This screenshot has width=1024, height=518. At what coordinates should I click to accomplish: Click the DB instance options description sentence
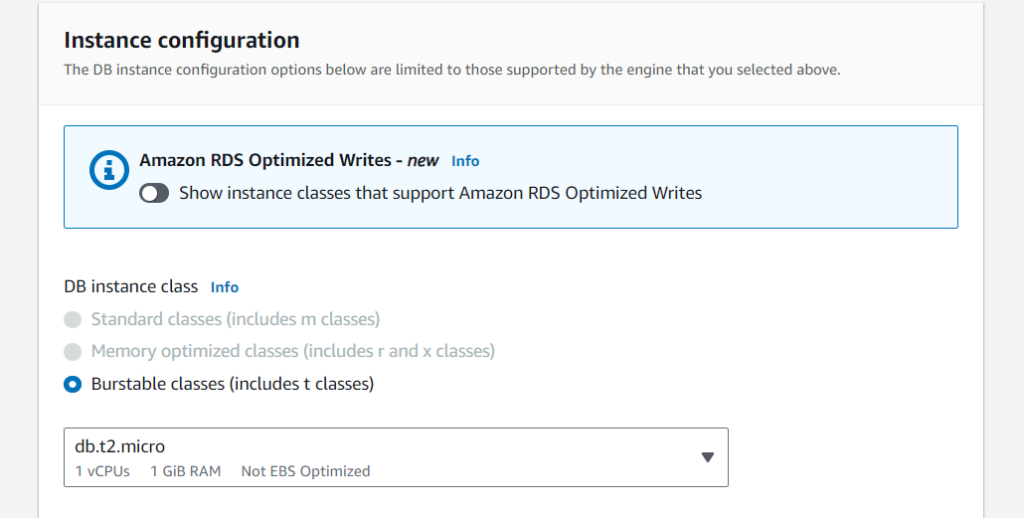click(x=452, y=70)
